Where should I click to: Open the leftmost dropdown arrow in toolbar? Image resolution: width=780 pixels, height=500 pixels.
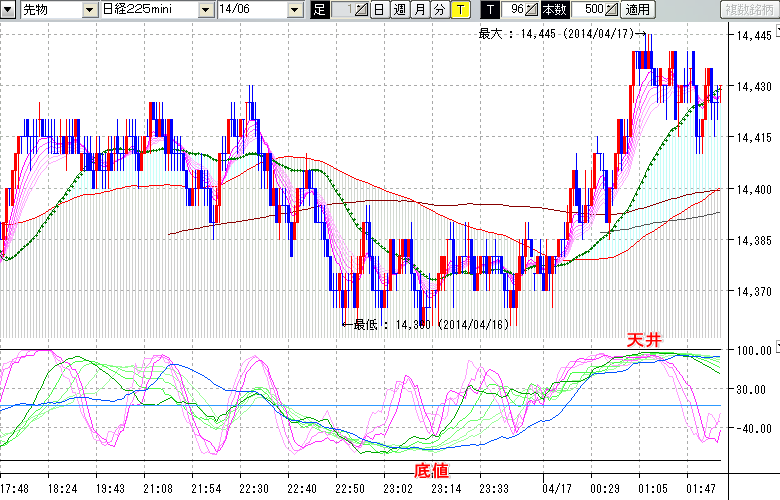[x=9, y=10]
